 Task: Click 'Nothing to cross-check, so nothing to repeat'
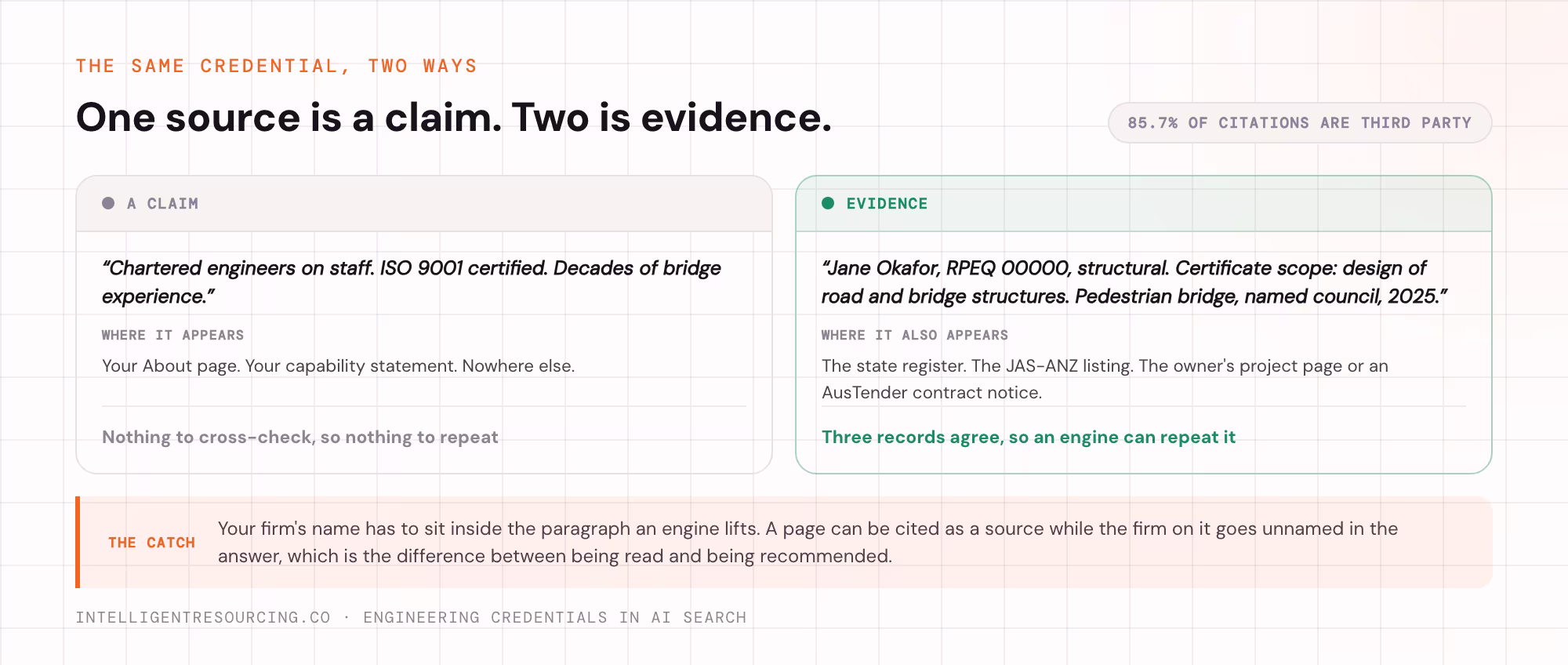[300, 438]
